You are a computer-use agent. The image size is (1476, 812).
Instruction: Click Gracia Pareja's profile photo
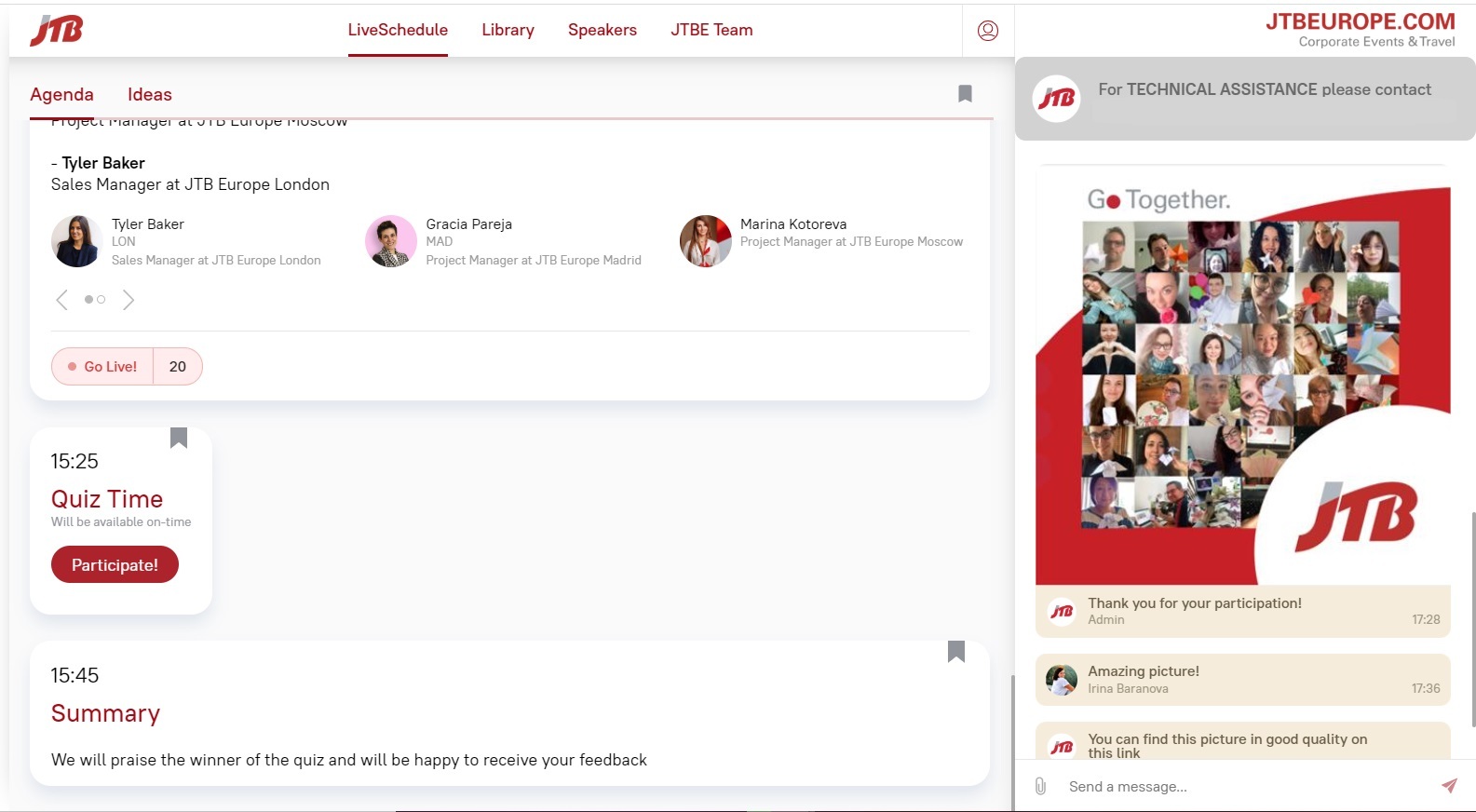[391, 241]
